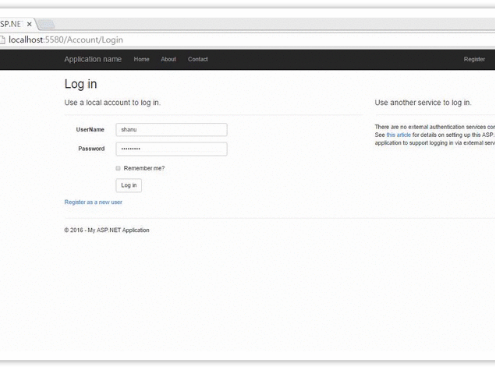
Task: Submit with the Log in button
Action: pos(129,185)
